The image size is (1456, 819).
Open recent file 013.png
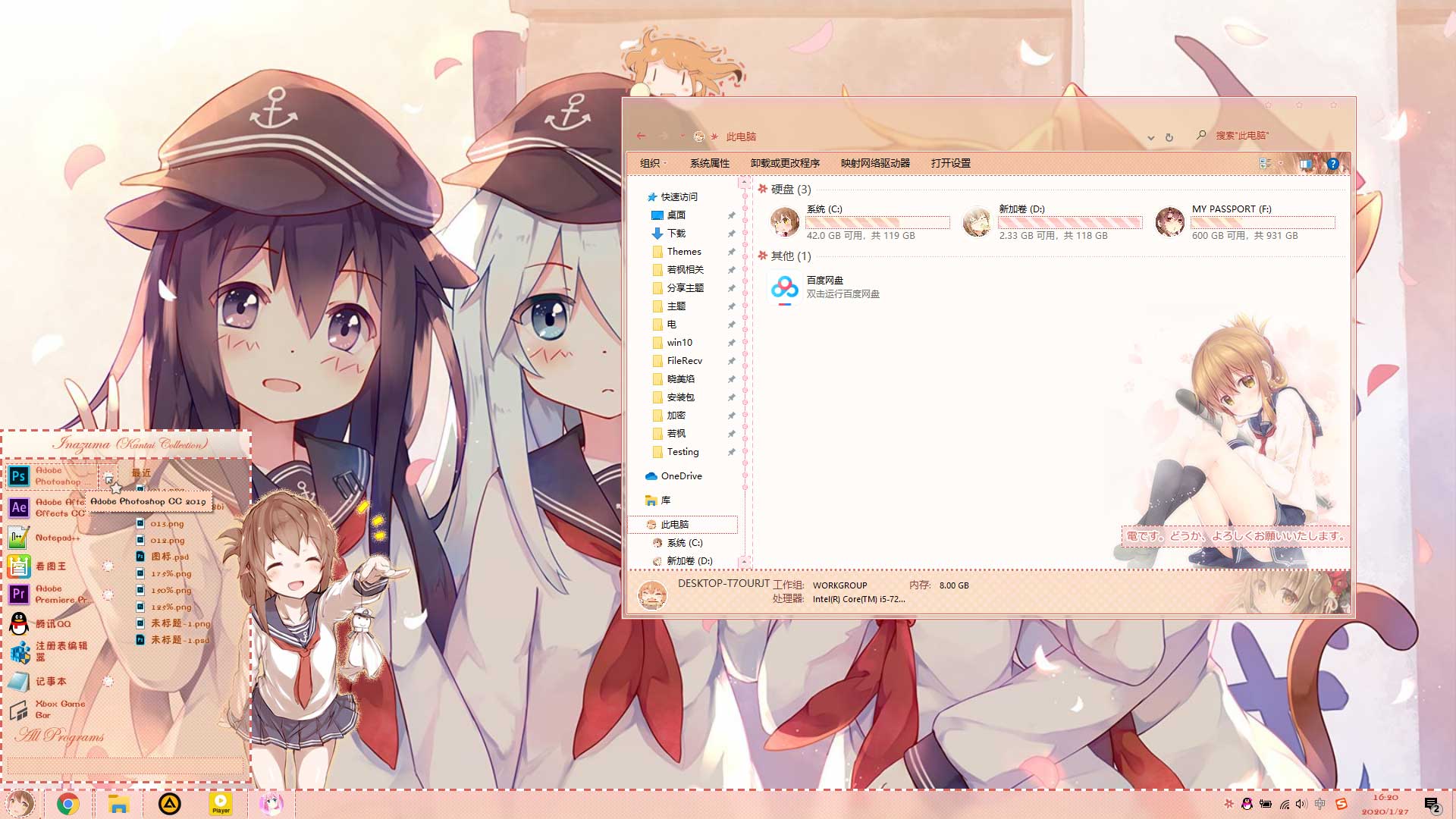pos(161,523)
